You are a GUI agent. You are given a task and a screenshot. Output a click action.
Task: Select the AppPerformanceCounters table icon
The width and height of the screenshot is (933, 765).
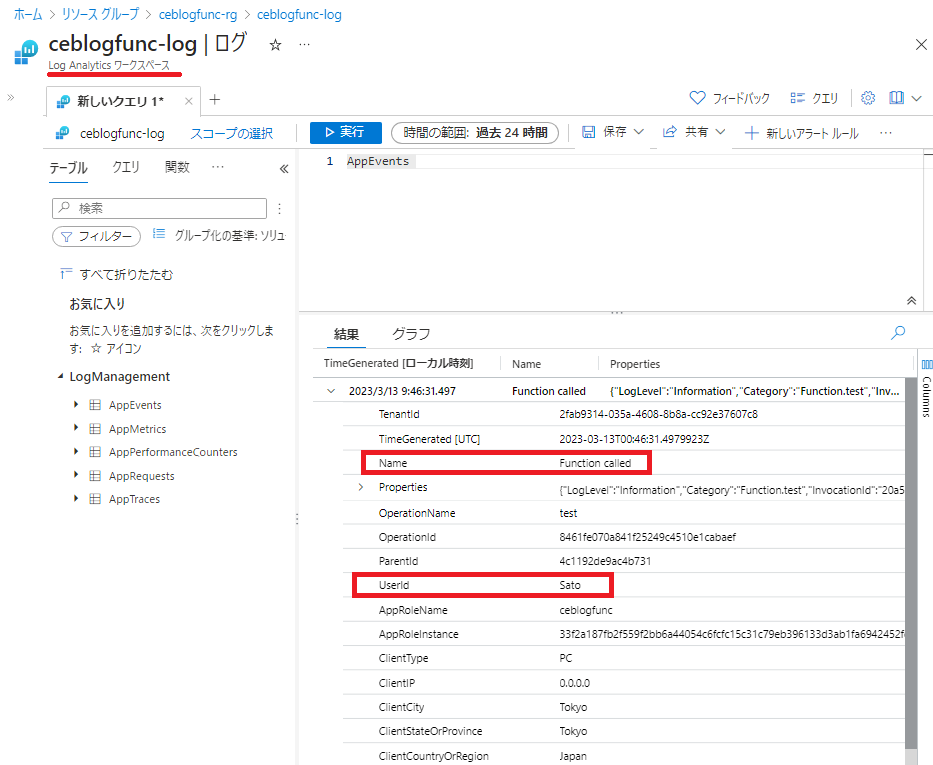[95, 452]
